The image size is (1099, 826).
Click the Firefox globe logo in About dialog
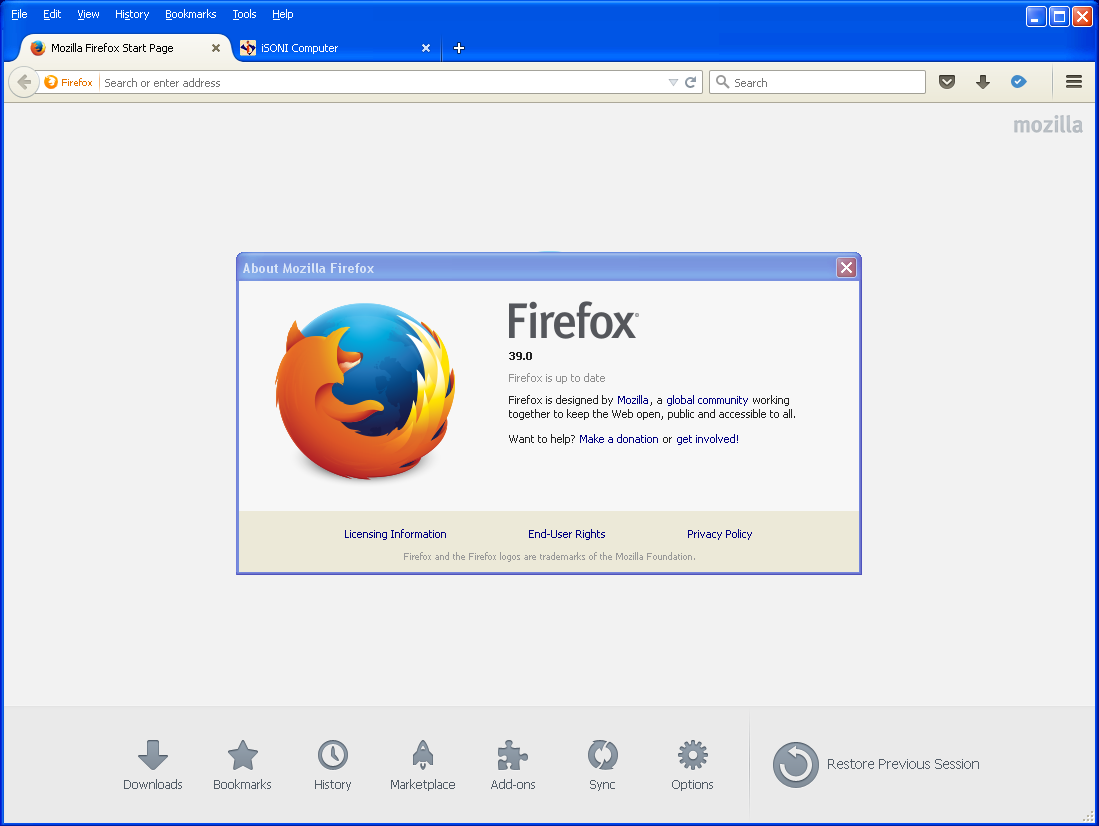click(364, 391)
